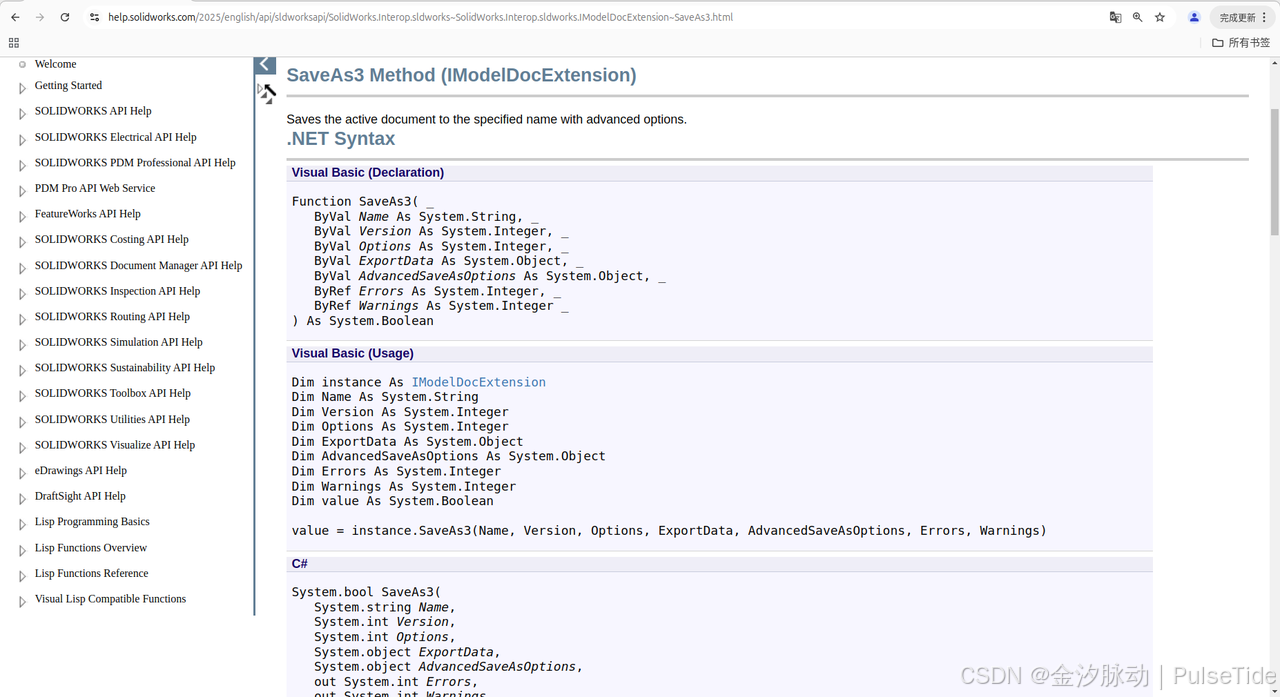The height and width of the screenshot is (697, 1280).
Task: Open Lisp Functions Reference topic
Action: pos(91,574)
